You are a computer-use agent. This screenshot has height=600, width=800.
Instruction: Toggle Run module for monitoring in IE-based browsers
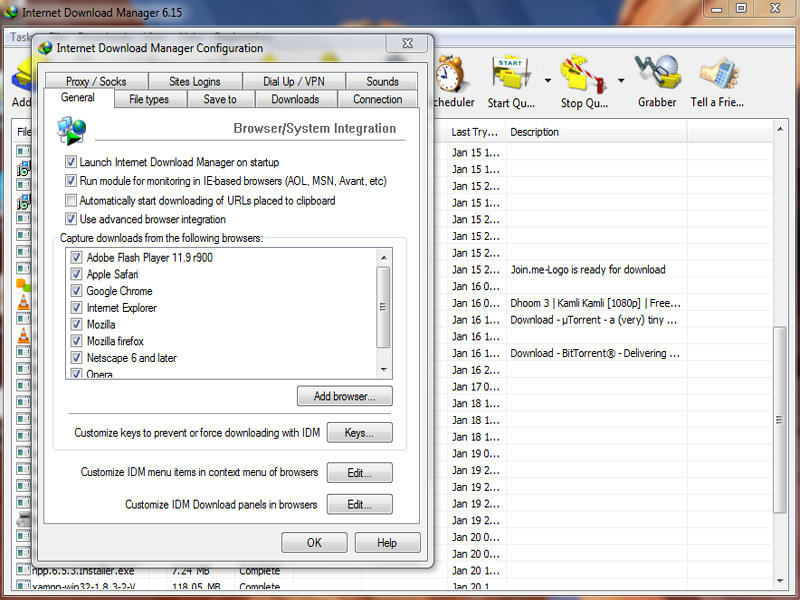71,181
